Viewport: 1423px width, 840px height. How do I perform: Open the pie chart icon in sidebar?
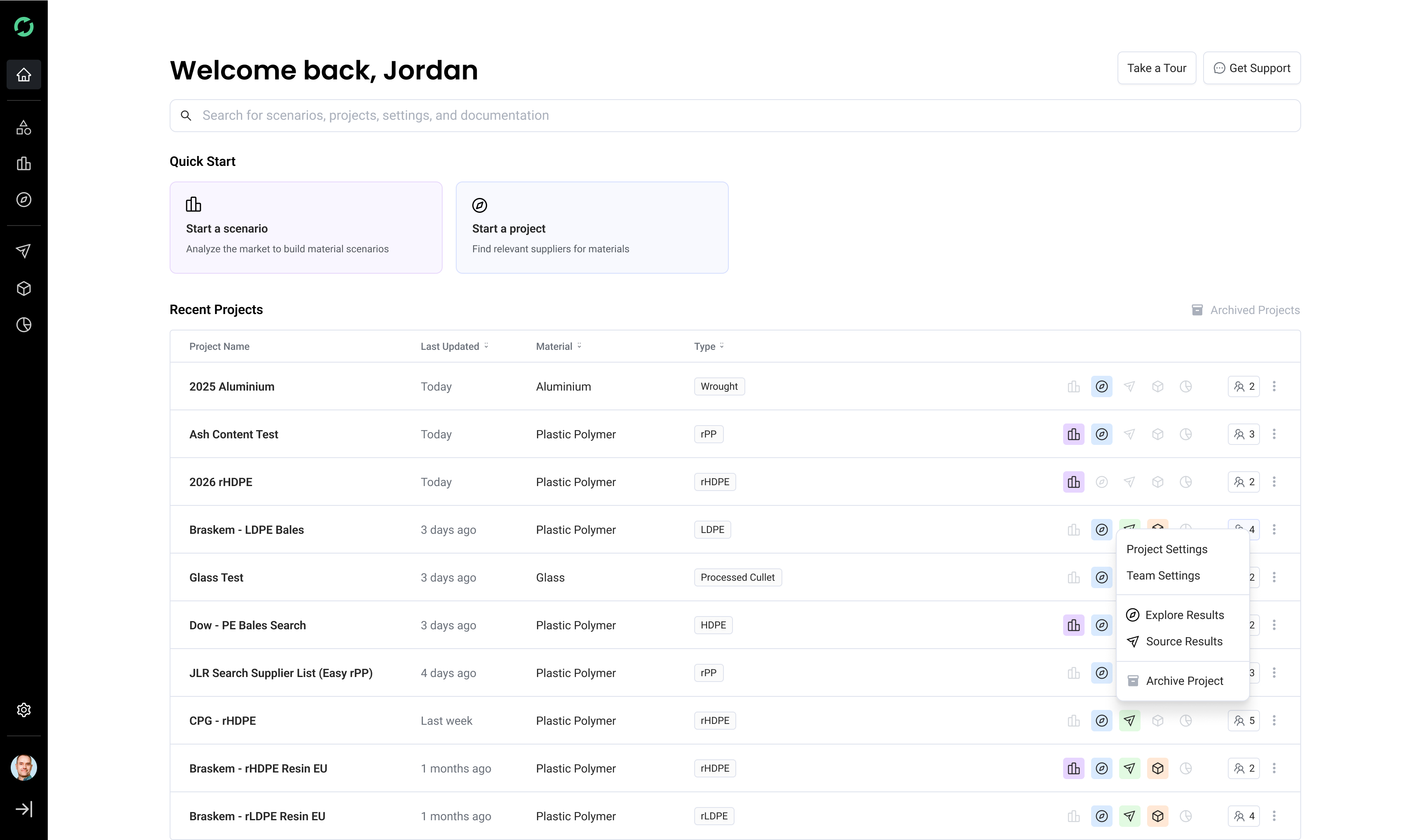[24, 325]
